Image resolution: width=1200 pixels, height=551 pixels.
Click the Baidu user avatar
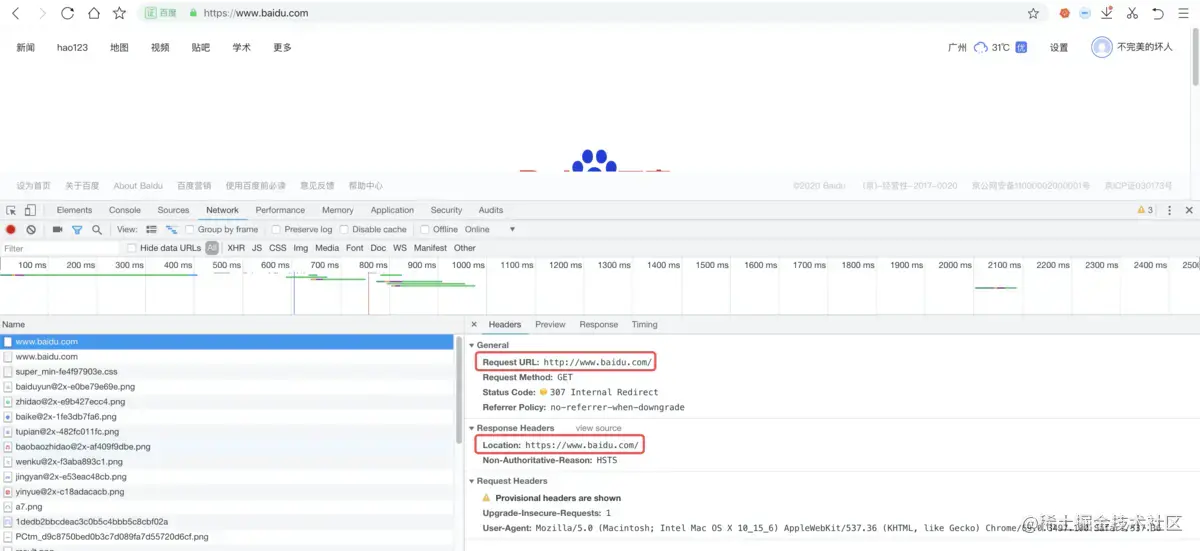click(1101, 47)
